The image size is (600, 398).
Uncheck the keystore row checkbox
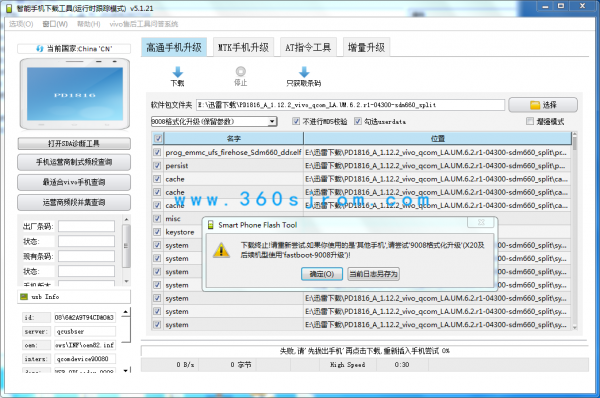[x=157, y=232]
